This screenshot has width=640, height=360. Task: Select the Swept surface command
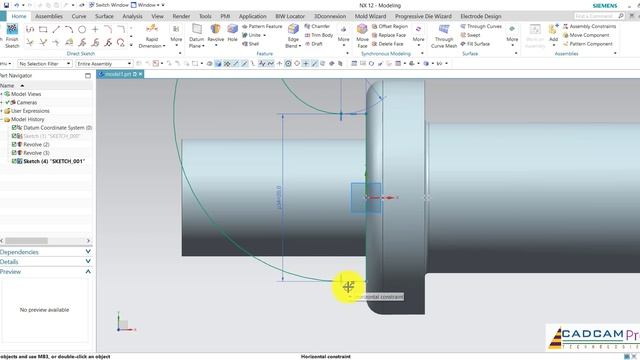pyautogui.click(x=470, y=35)
